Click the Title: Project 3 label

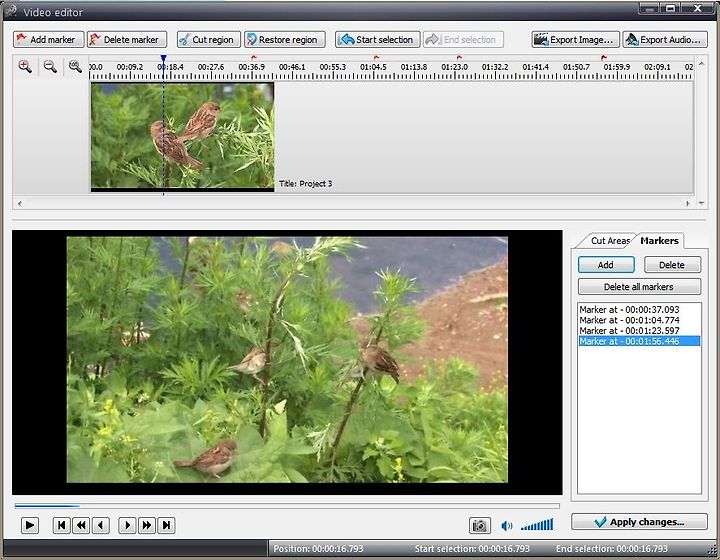pyautogui.click(x=305, y=184)
